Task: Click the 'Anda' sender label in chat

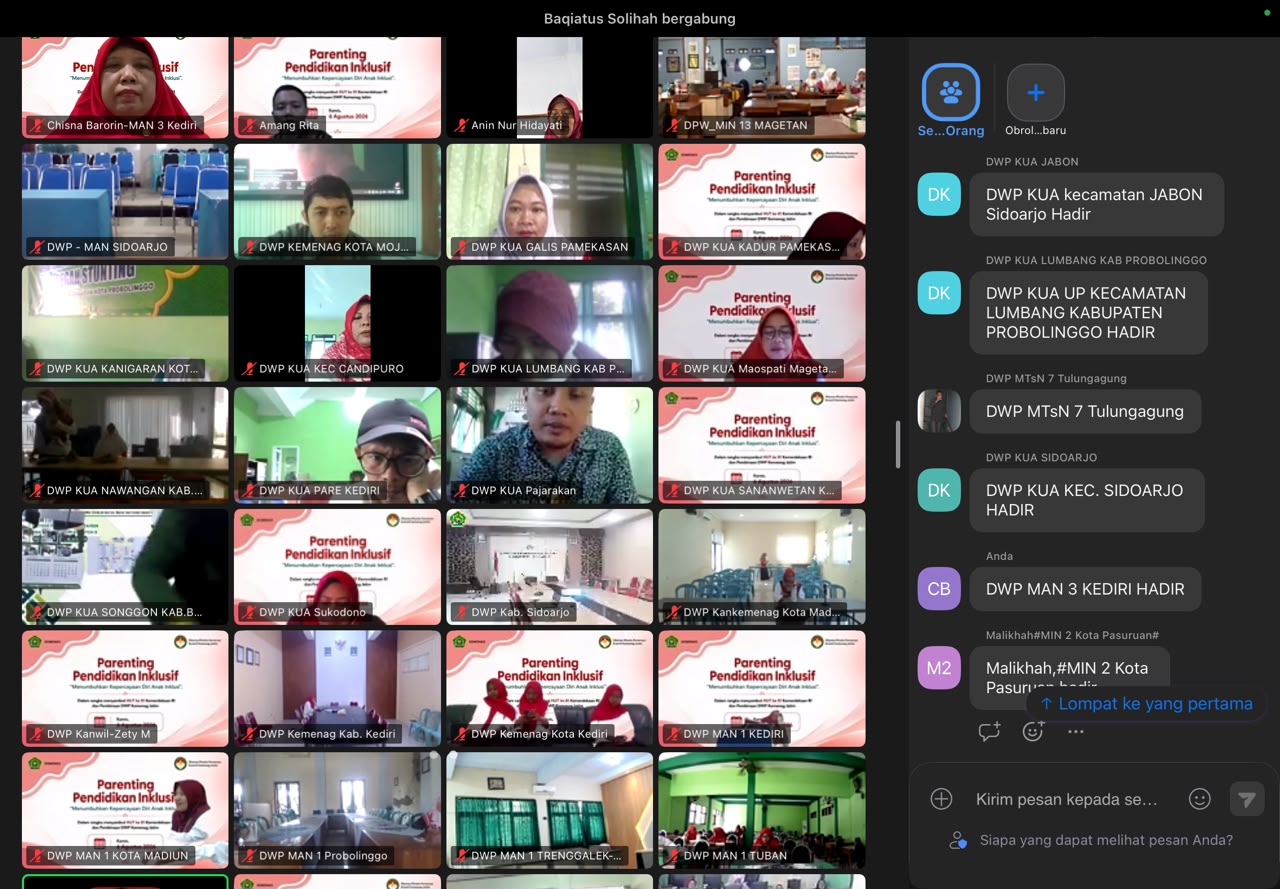Action: pyautogui.click(x=999, y=556)
